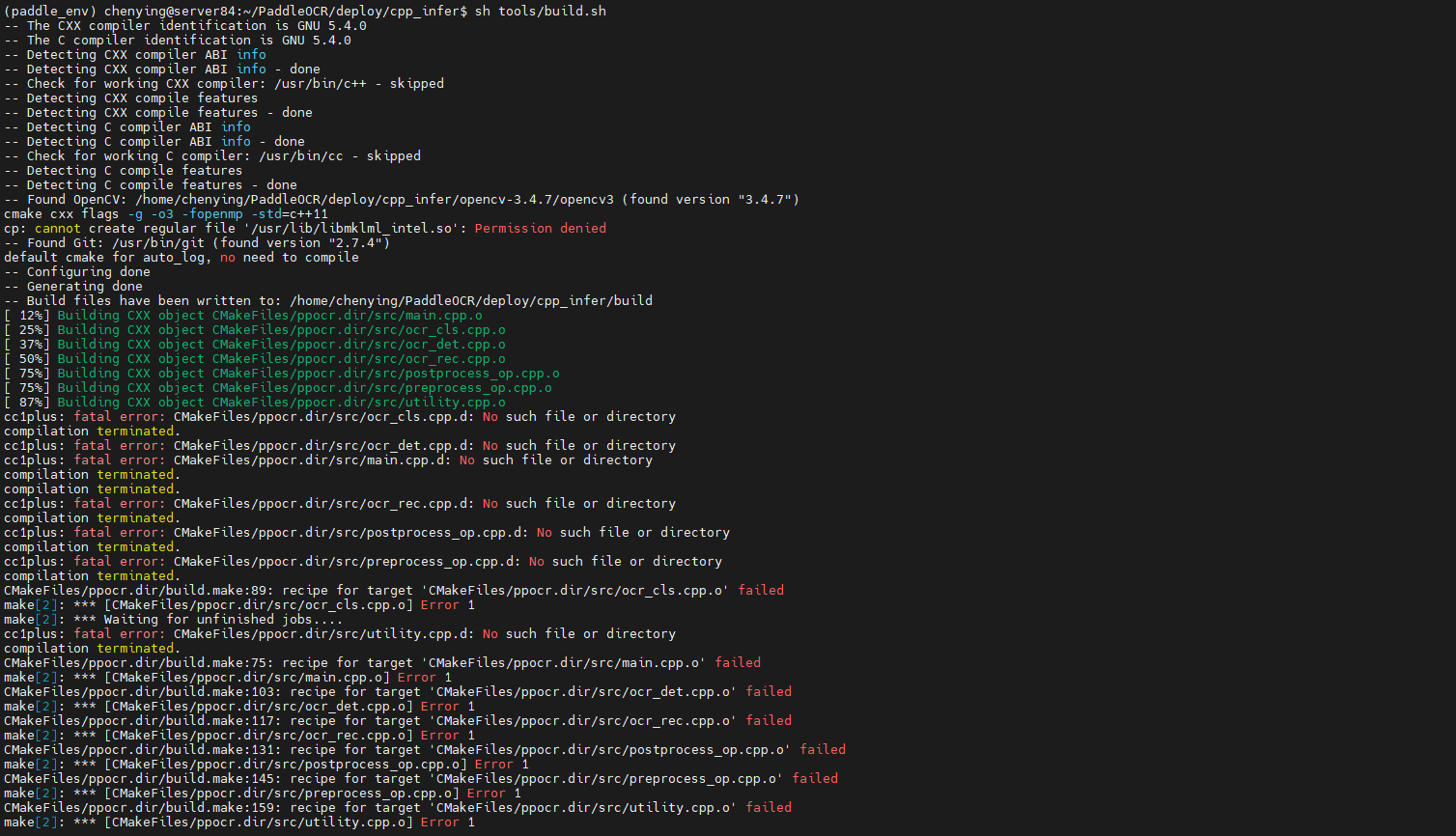The height and width of the screenshot is (836, 1456).
Task: Click make[2] 'main.cpp.o] Error 1' line
Action: (x=228, y=677)
